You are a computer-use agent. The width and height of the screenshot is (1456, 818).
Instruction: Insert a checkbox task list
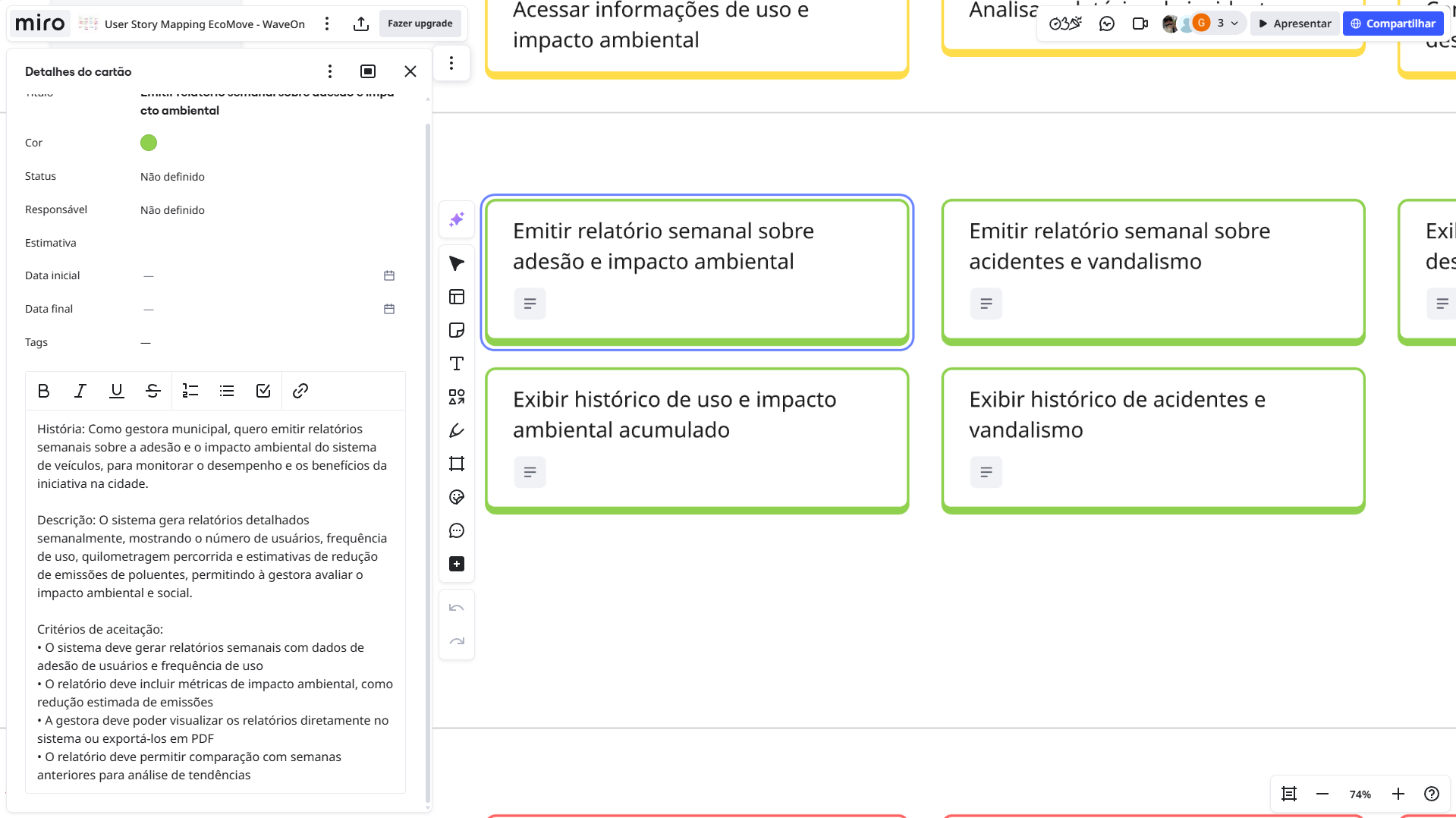pos(263,391)
